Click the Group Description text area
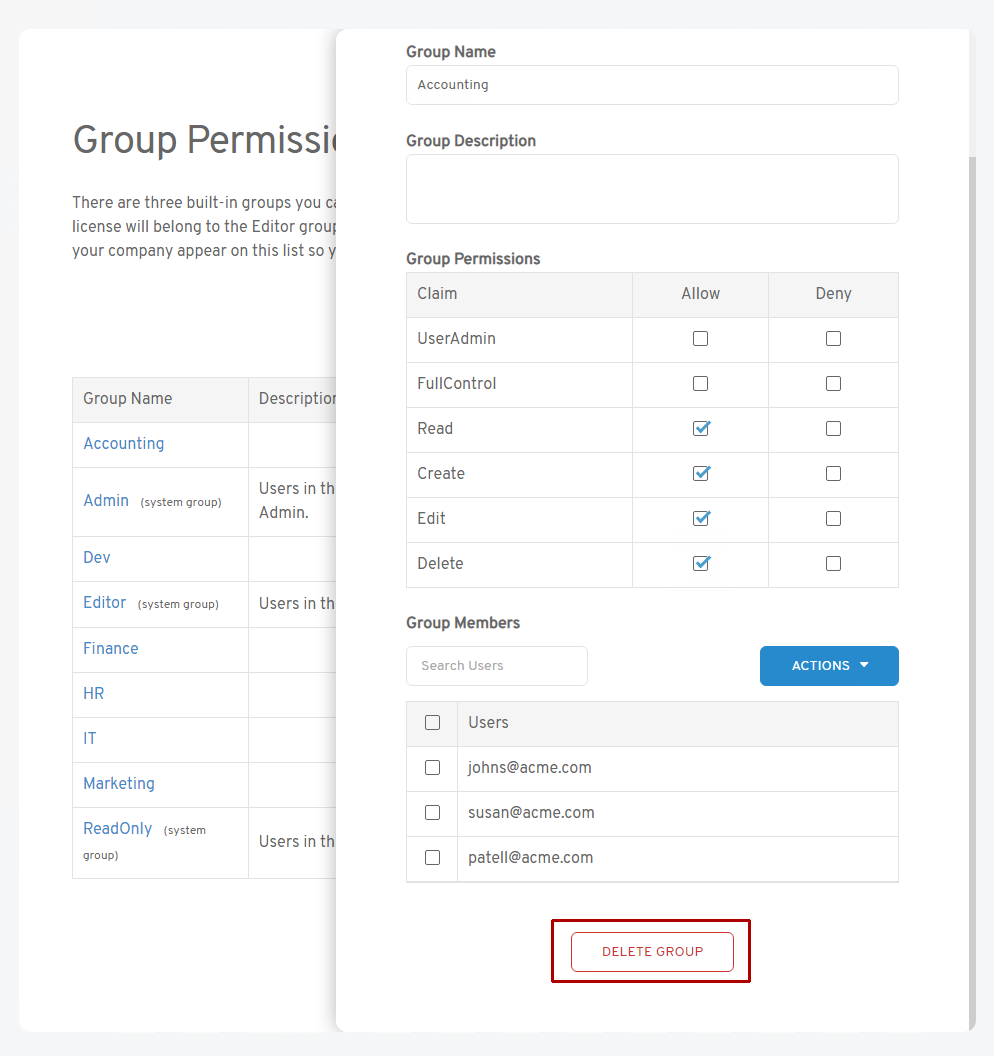 pyautogui.click(x=652, y=189)
